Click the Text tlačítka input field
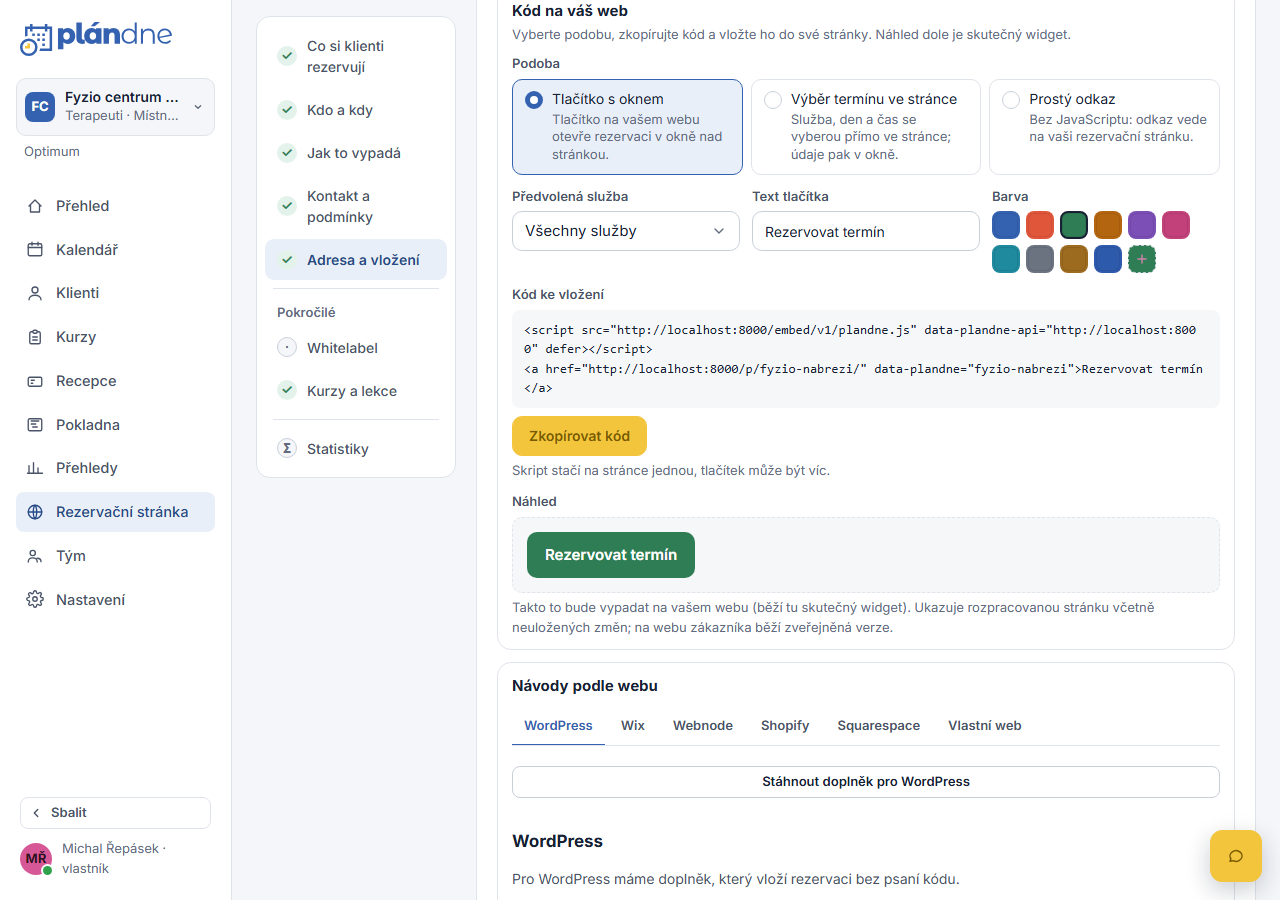Image resolution: width=1280 pixels, height=900 pixels. click(x=866, y=231)
